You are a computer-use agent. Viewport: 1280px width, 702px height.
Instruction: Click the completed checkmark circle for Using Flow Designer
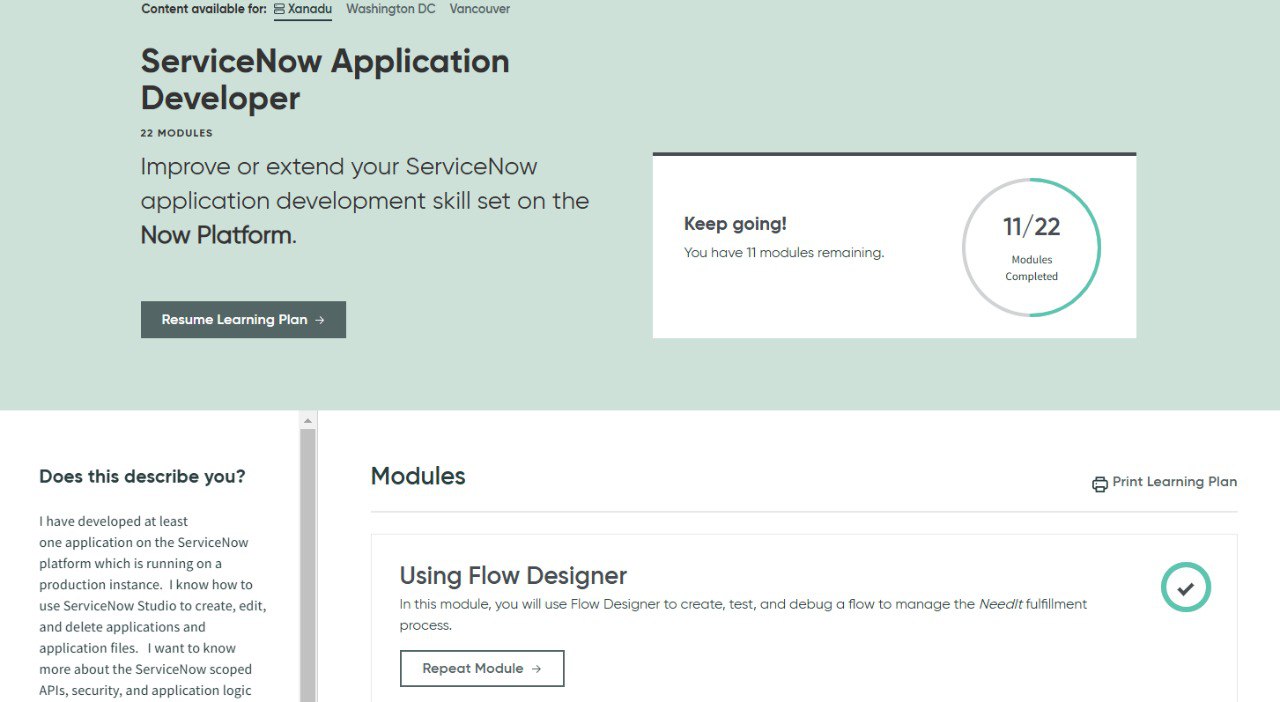(x=1185, y=588)
